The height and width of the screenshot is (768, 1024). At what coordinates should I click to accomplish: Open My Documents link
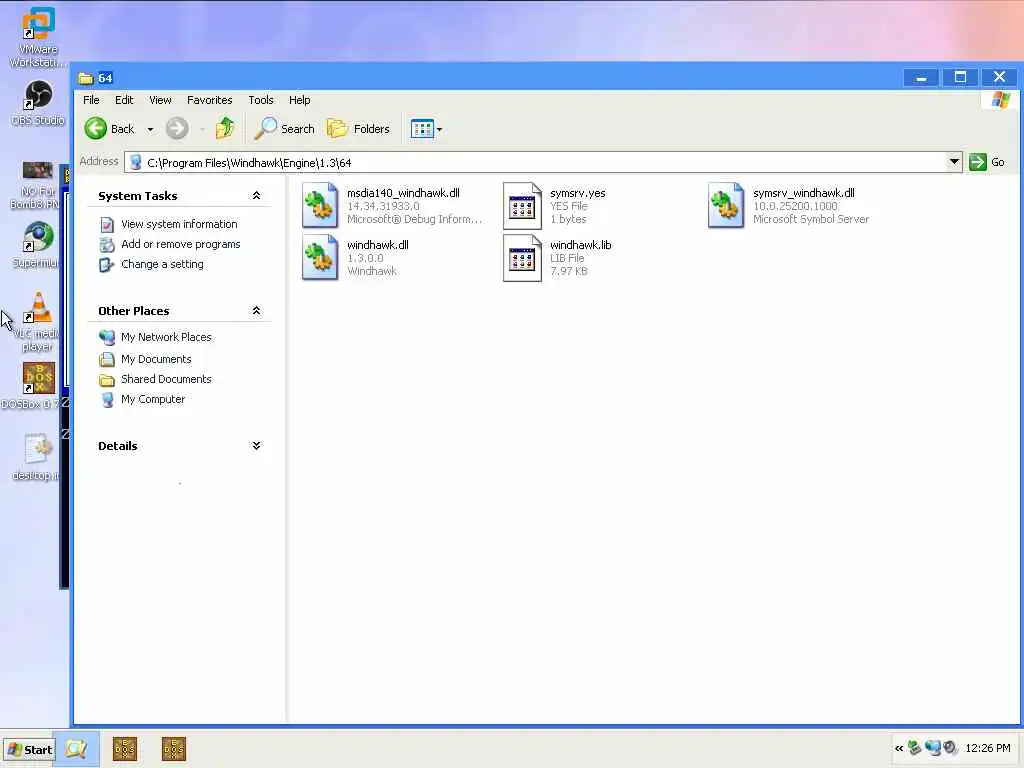(156, 359)
